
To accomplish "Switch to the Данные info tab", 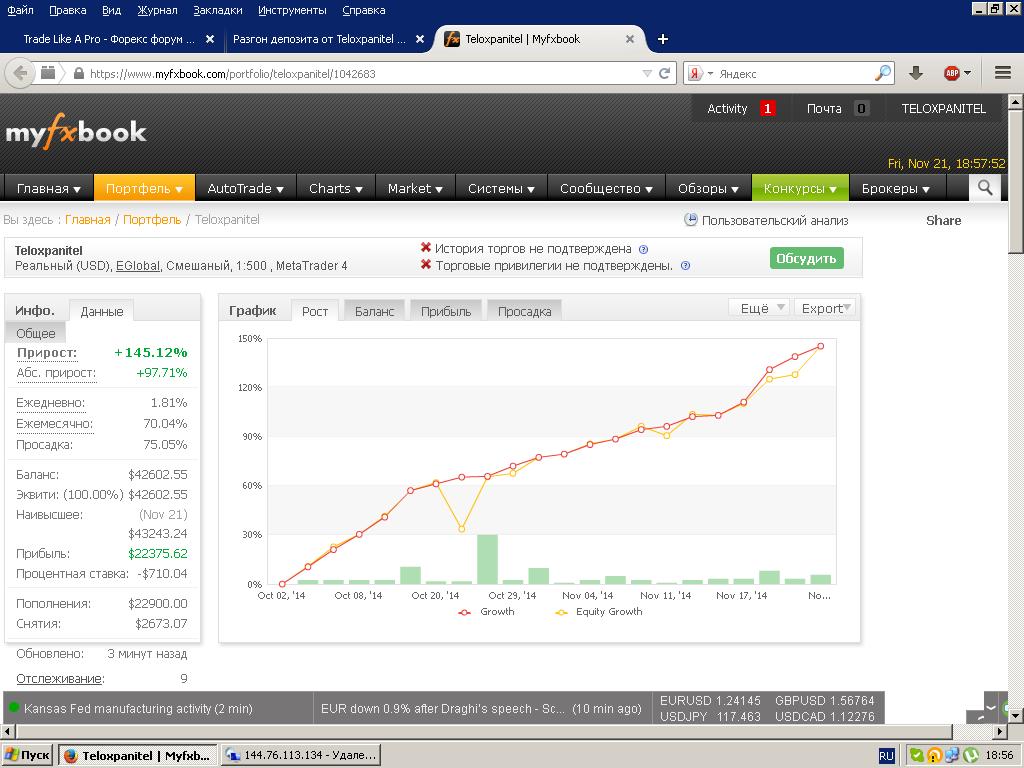I will [102, 311].
